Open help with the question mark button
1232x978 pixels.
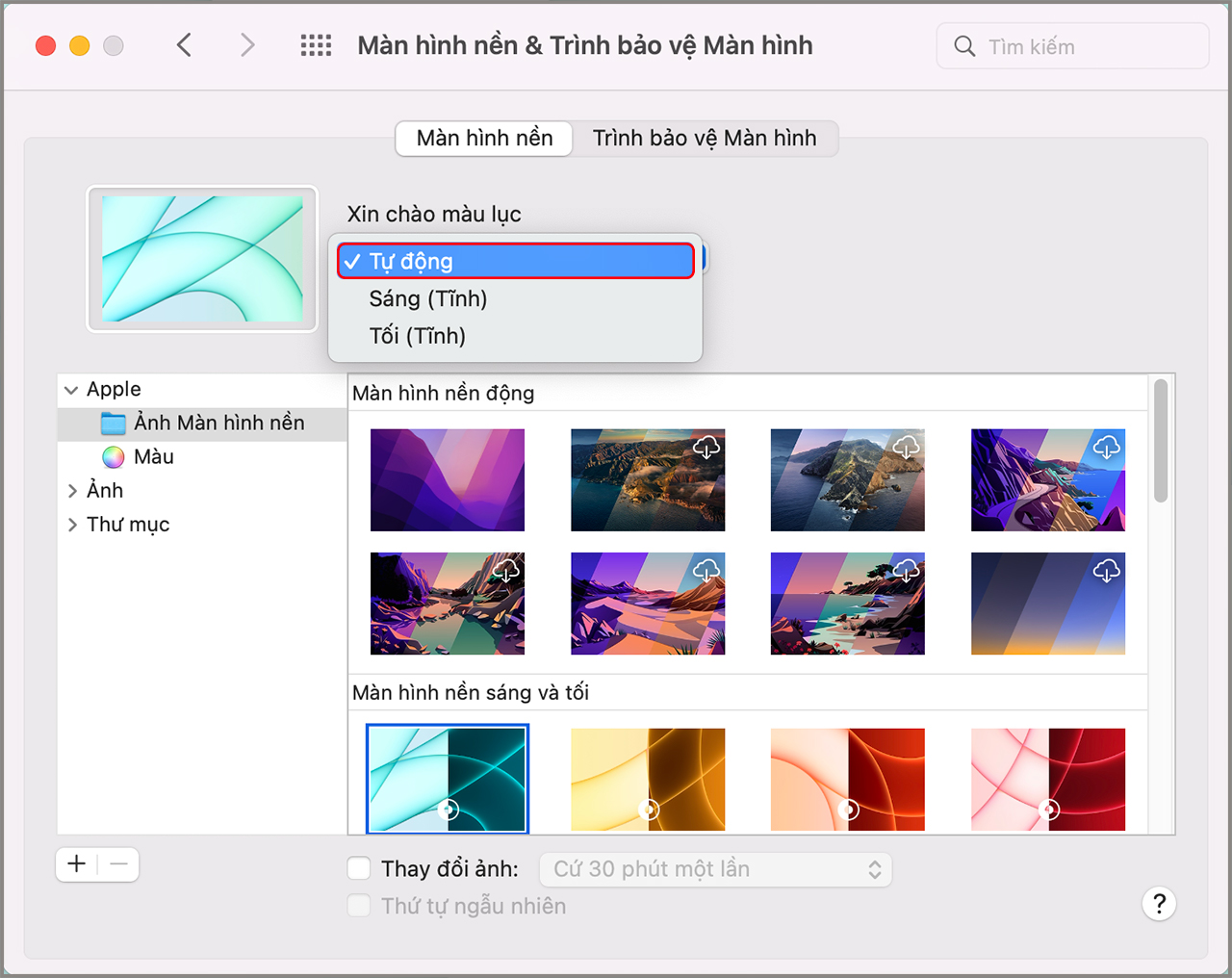[1159, 904]
